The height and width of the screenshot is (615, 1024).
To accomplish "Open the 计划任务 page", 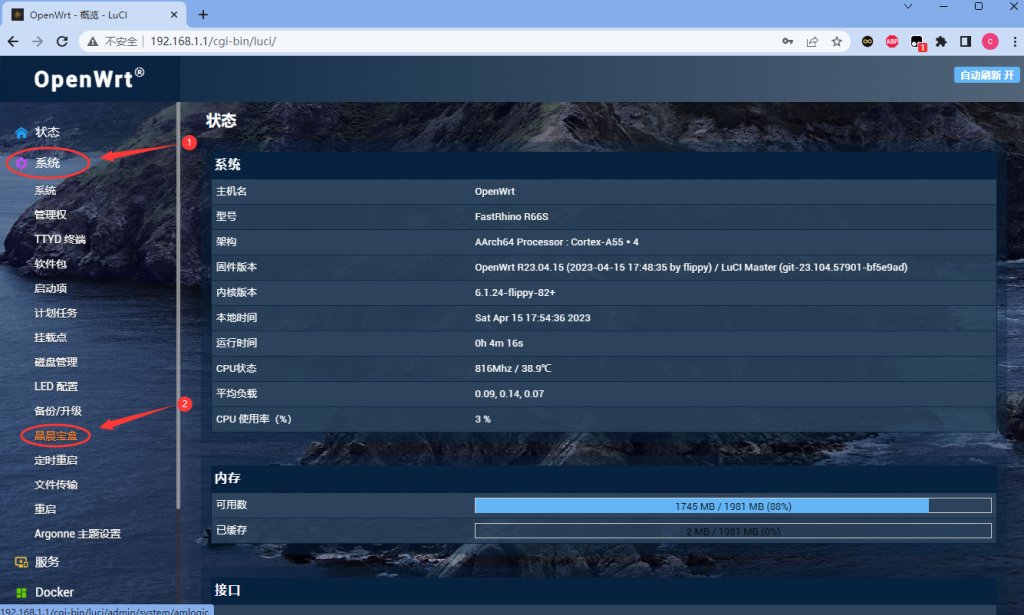I will (56, 313).
